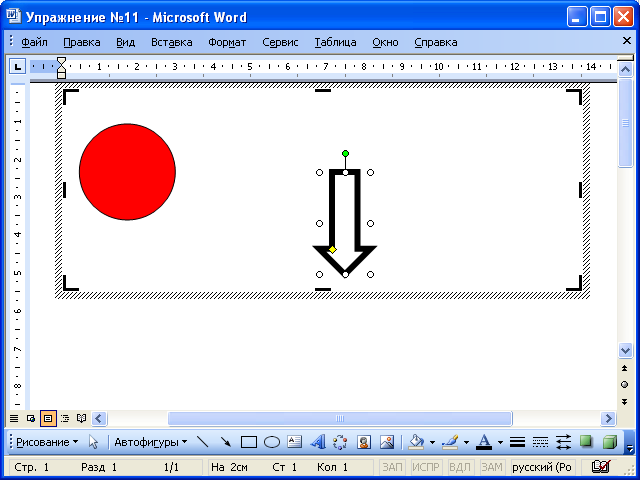Image resolution: width=640 pixels, height=480 pixels.
Task: Click the yellow adjustment diamond on arrow
Action: tap(332, 249)
